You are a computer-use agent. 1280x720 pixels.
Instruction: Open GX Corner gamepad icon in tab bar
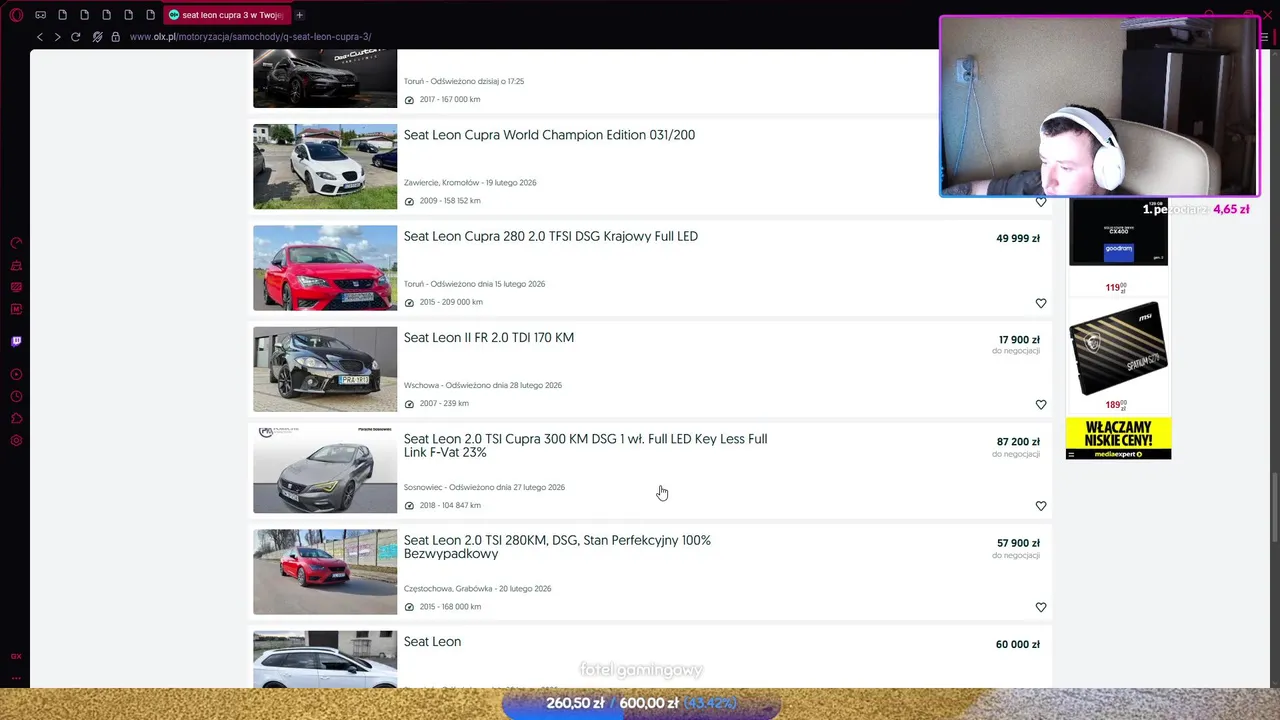coord(40,15)
